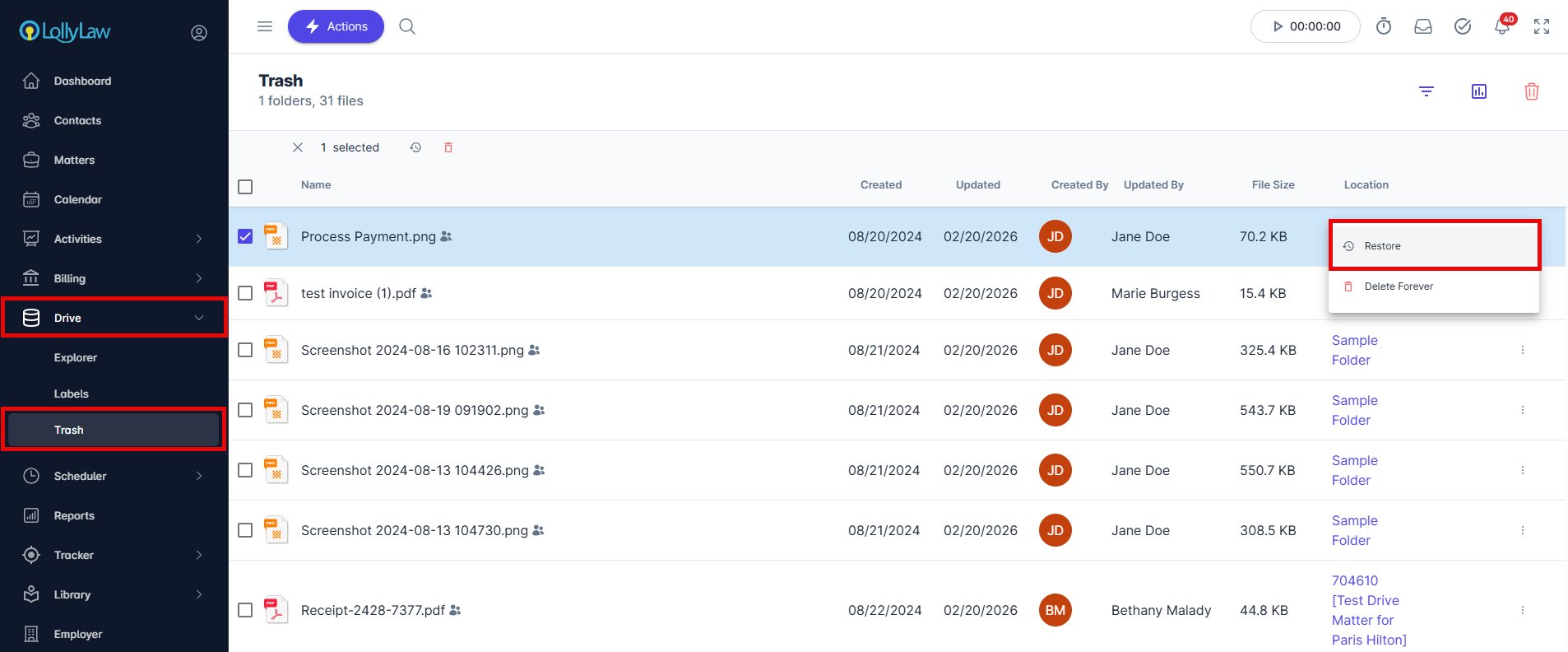Restore selected items via selection bar icon
This screenshot has height=652, width=1568.
(415, 147)
